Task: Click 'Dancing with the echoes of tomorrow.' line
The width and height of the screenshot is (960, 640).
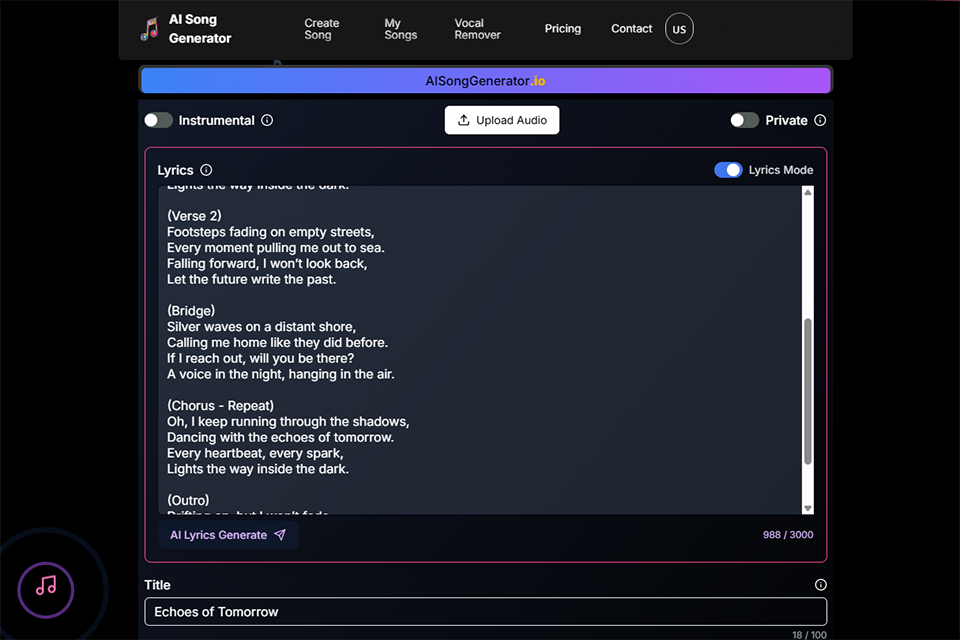Action: click(280, 437)
